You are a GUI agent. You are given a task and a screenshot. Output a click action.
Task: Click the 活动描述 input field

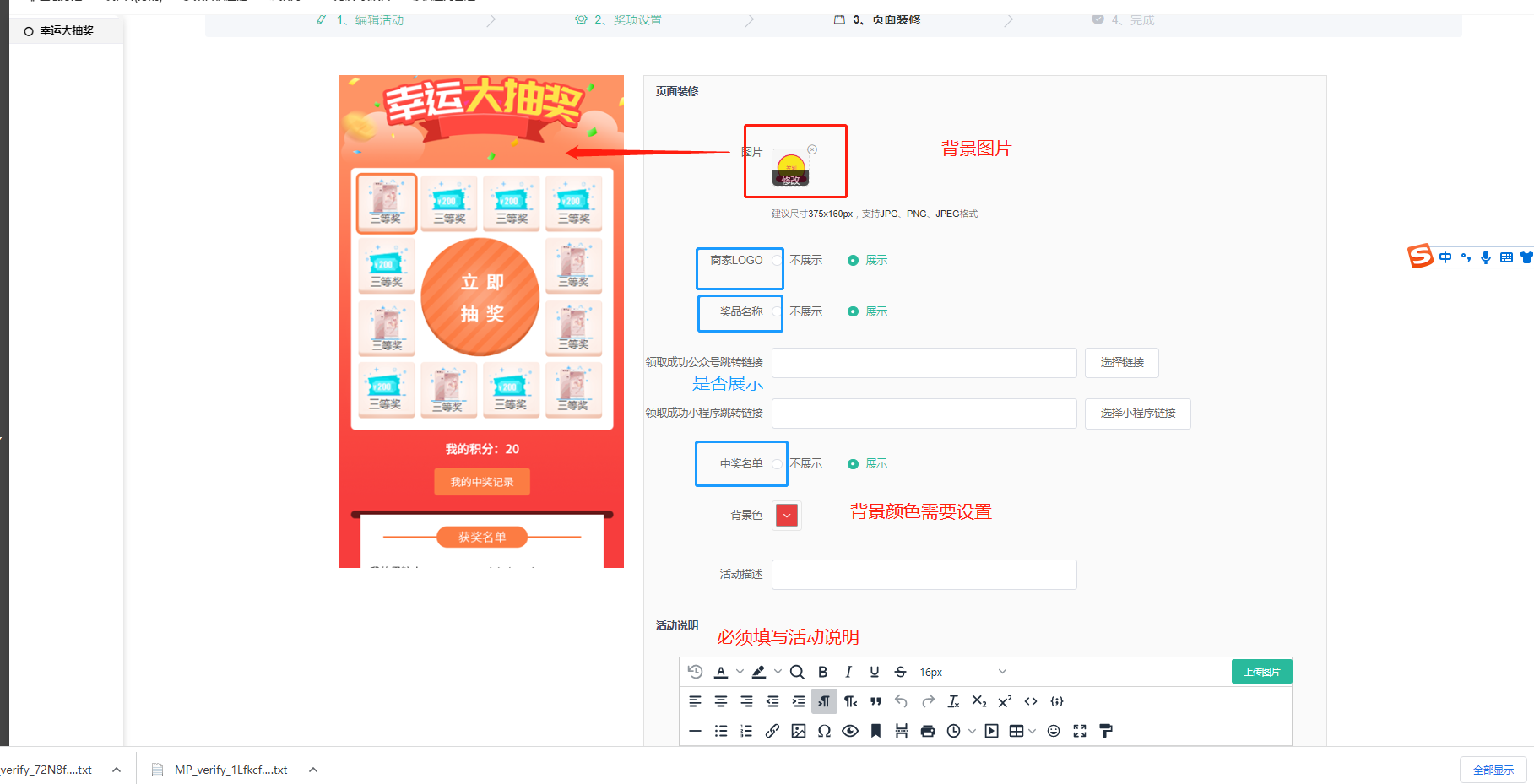coord(924,575)
